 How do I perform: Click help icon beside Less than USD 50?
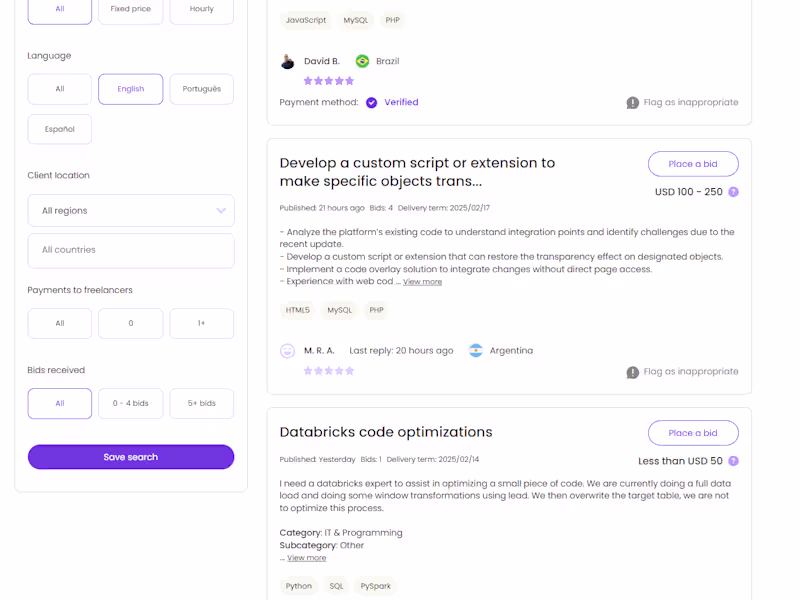point(733,461)
